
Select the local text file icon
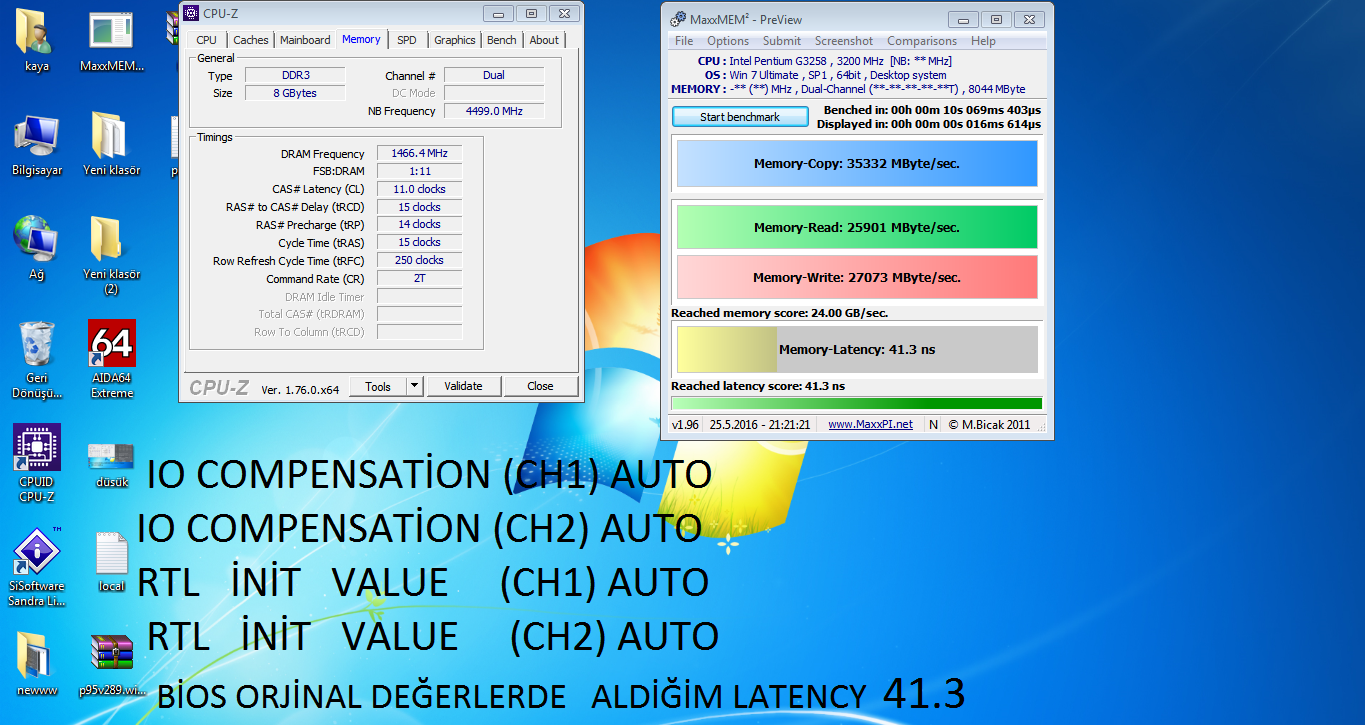pos(111,553)
